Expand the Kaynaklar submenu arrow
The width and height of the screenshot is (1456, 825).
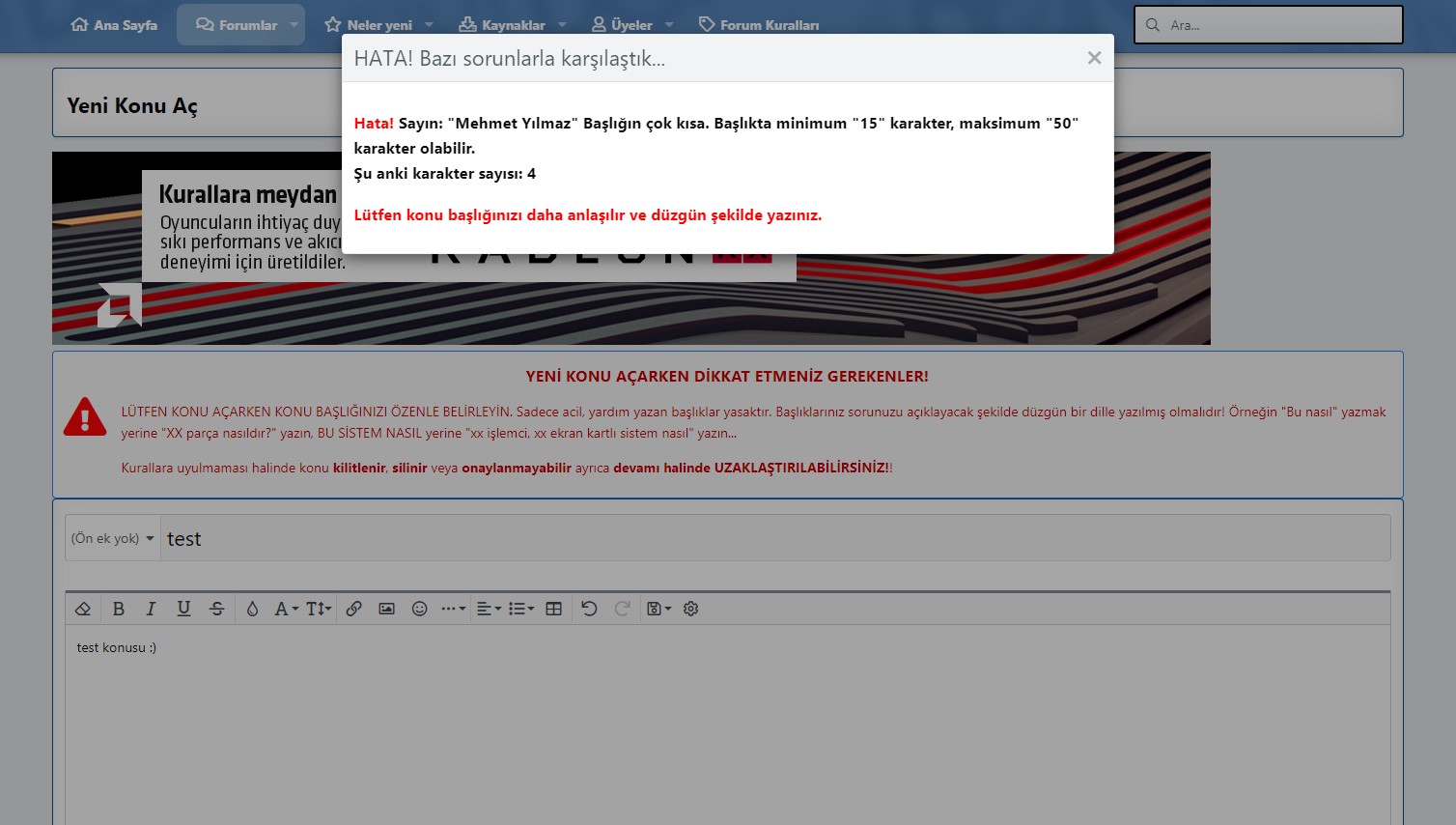pyautogui.click(x=562, y=25)
